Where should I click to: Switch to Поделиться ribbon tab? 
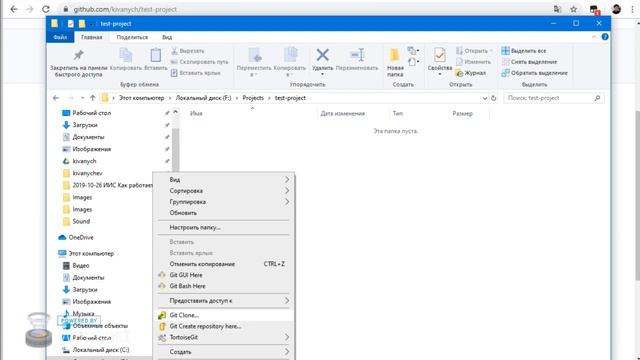pos(132,37)
